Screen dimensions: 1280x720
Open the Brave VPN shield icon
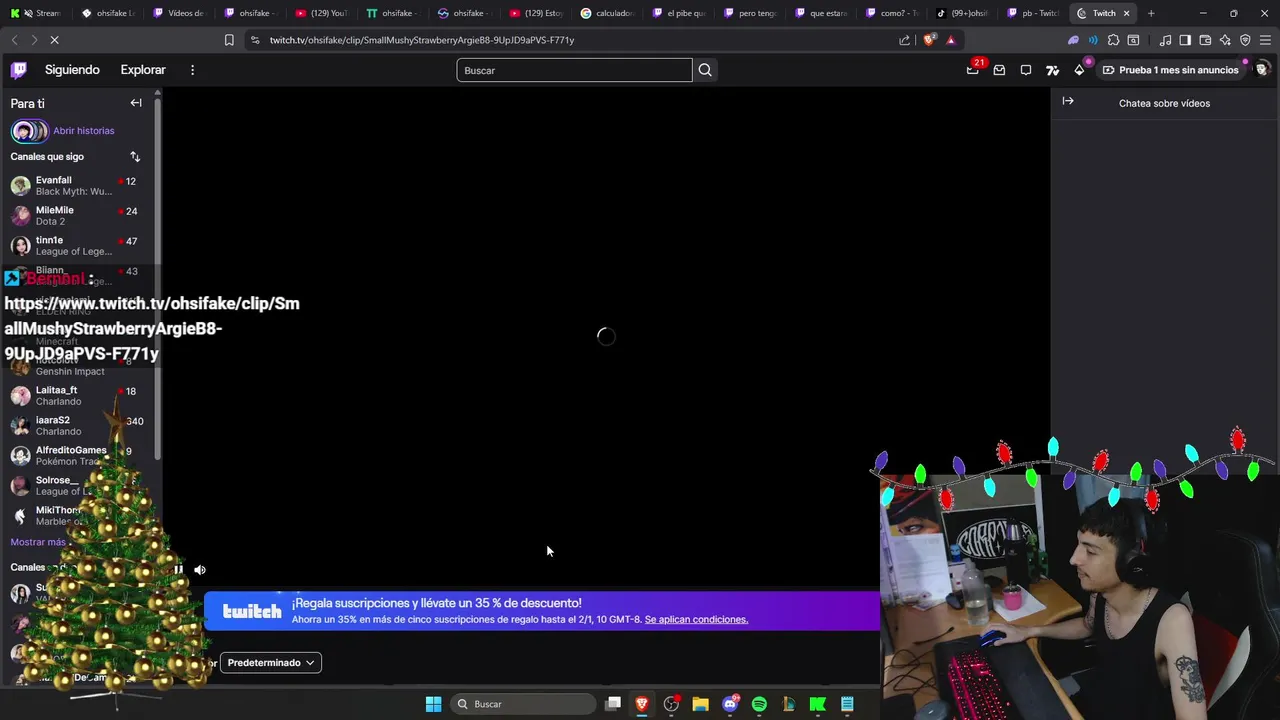click(1245, 40)
